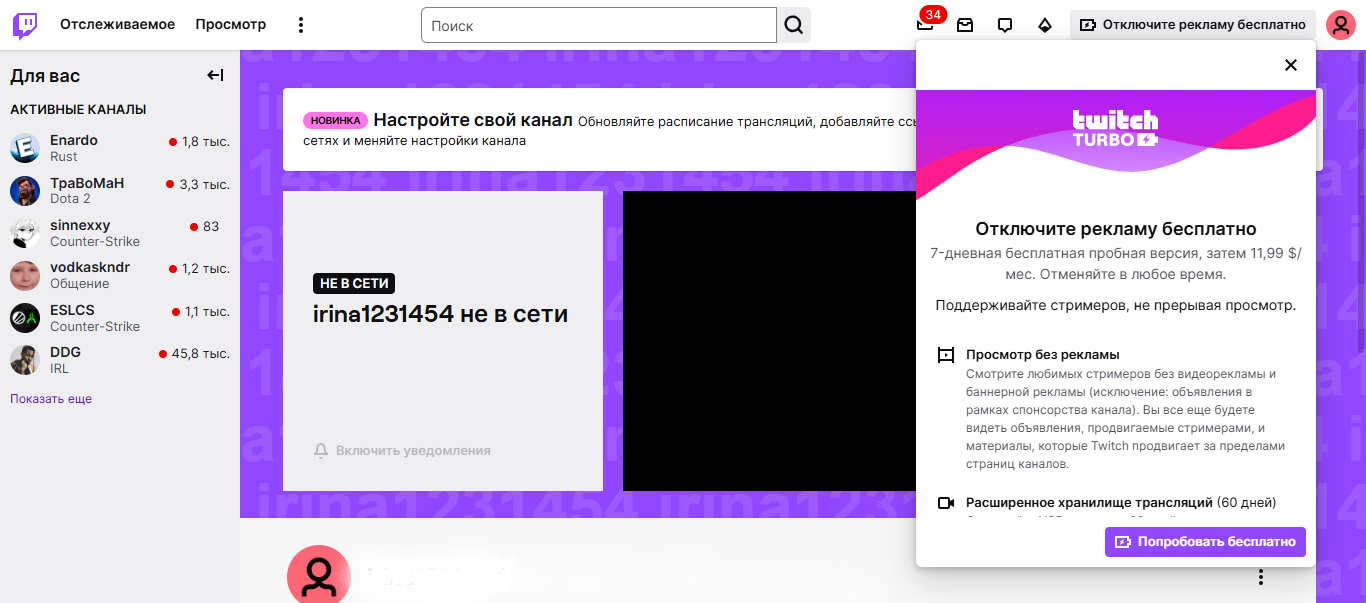Click the НЕ В СЕТИ badge
Screen dimensions: 1366x603
point(354,283)
